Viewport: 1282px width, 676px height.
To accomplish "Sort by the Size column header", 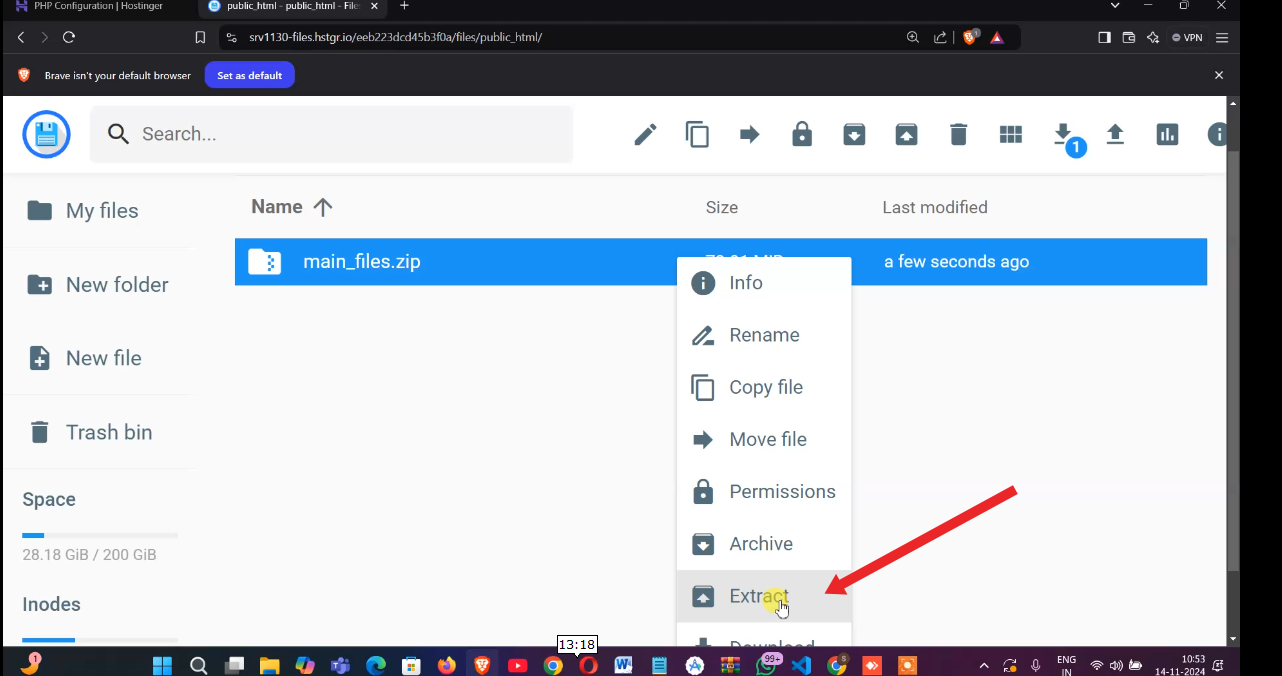I will [722, 208].
